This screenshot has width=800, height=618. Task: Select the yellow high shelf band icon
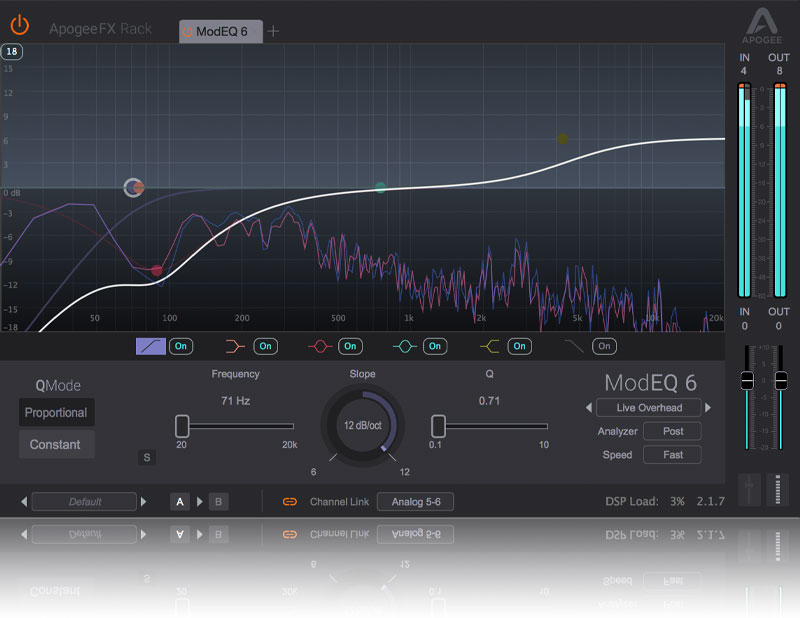pyautogui.click(x=489, y=346)
